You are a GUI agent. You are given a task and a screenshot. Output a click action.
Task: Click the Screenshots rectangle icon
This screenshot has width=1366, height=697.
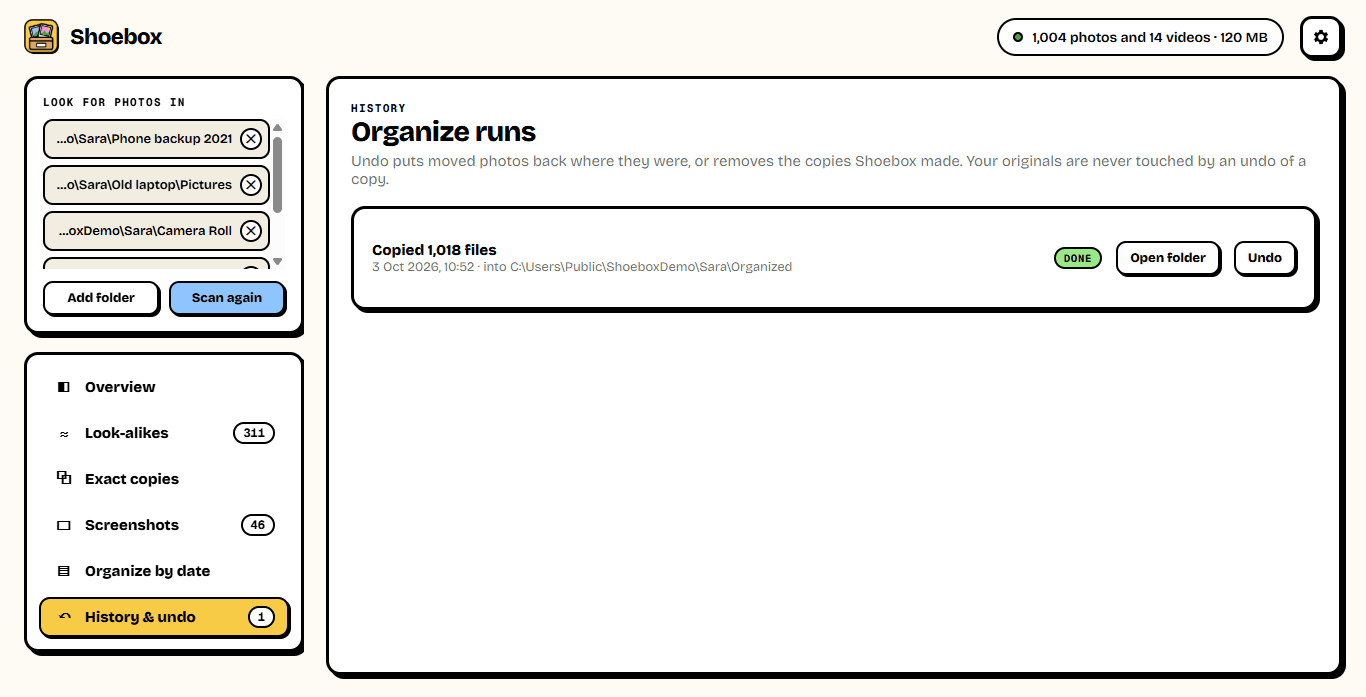pyautogui.click(x=64, y=525)
